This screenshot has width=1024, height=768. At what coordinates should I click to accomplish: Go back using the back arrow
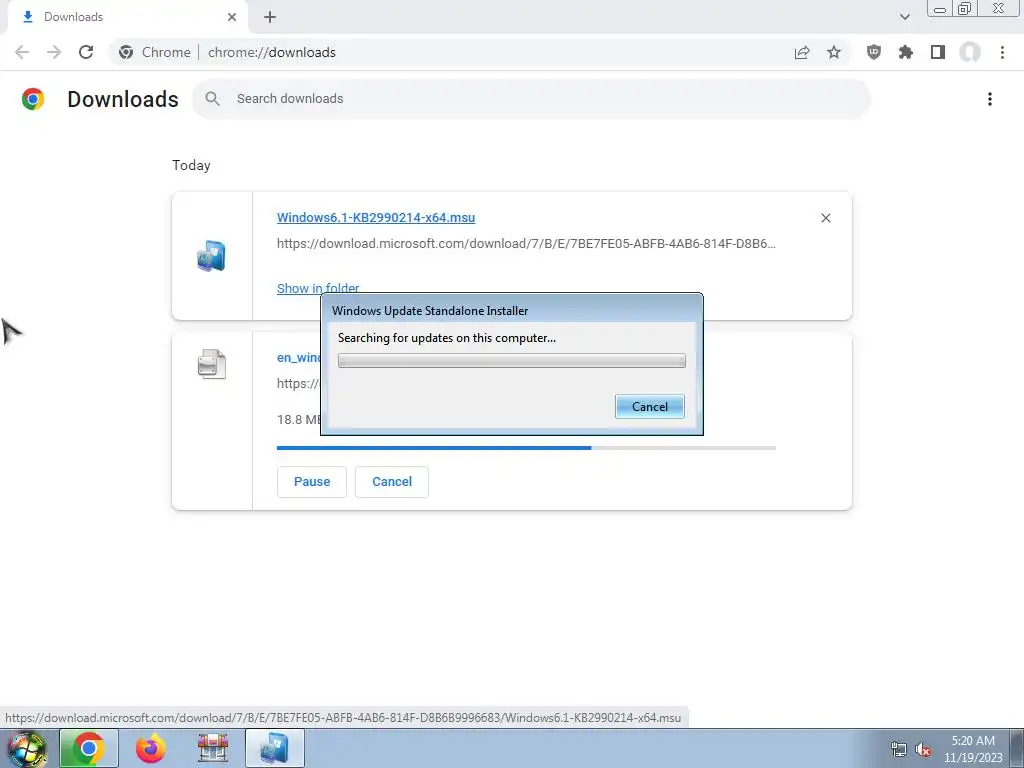[x=22, y=52]
